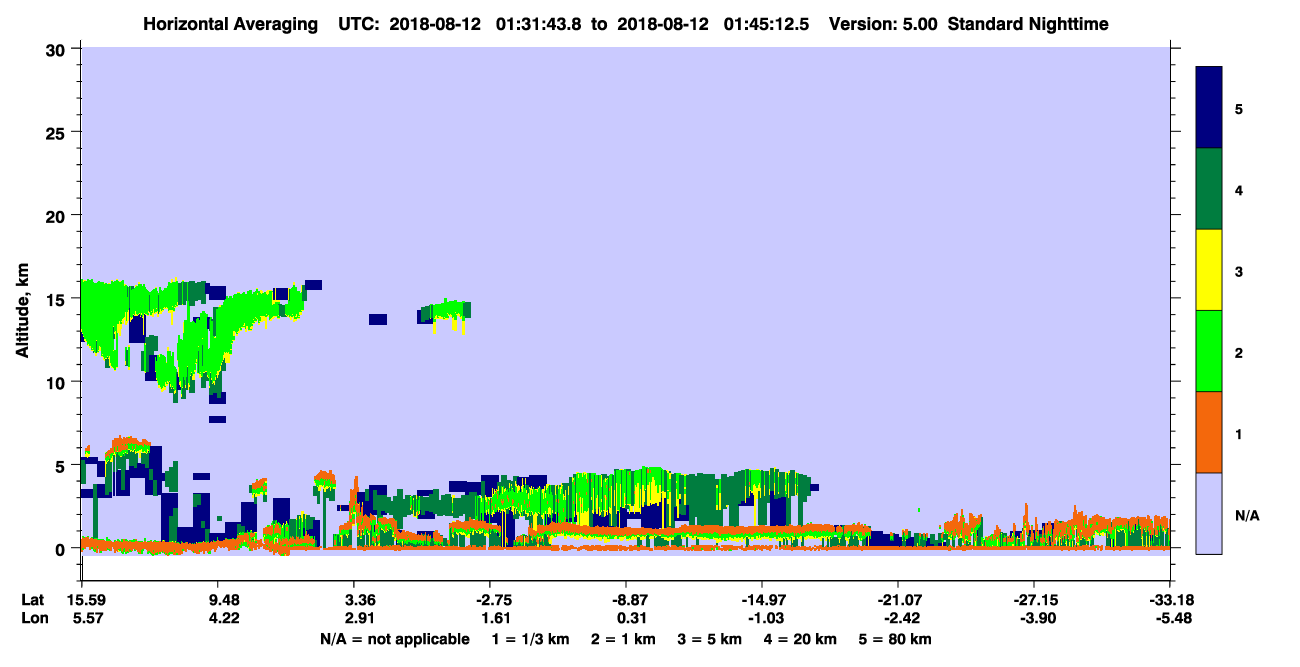The height and width of the screenshot is (667, 1300).
Task: Click the bright green level 2 color band
Action: coord(1209,351)
